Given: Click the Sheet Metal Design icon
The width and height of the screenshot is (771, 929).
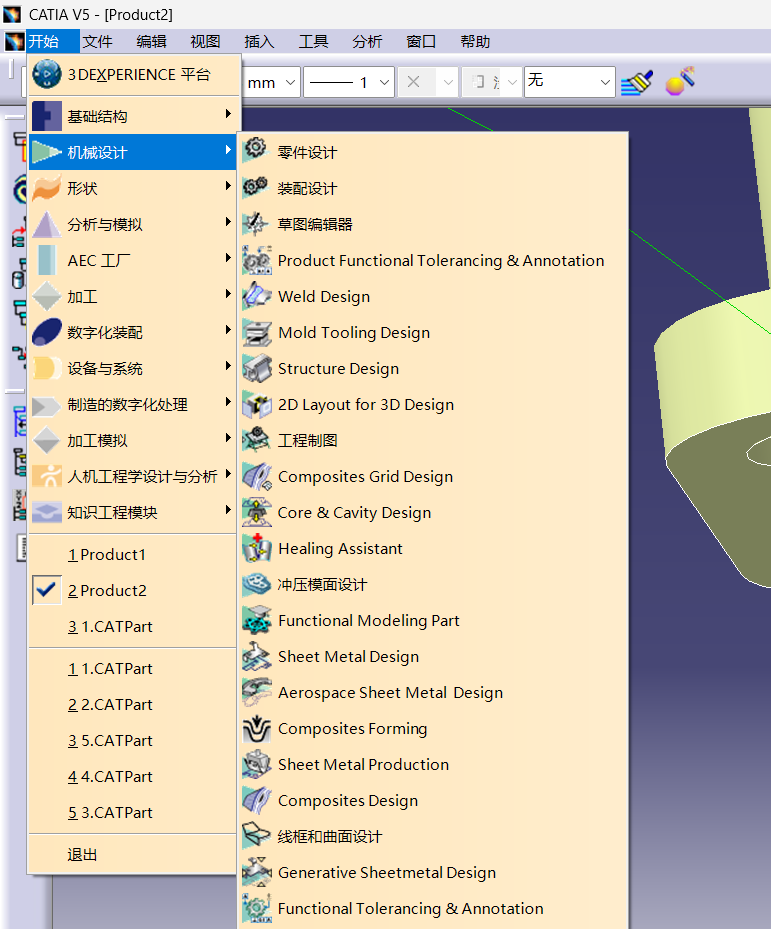Looking at the screenshot, I should click(x=256, y=656).
